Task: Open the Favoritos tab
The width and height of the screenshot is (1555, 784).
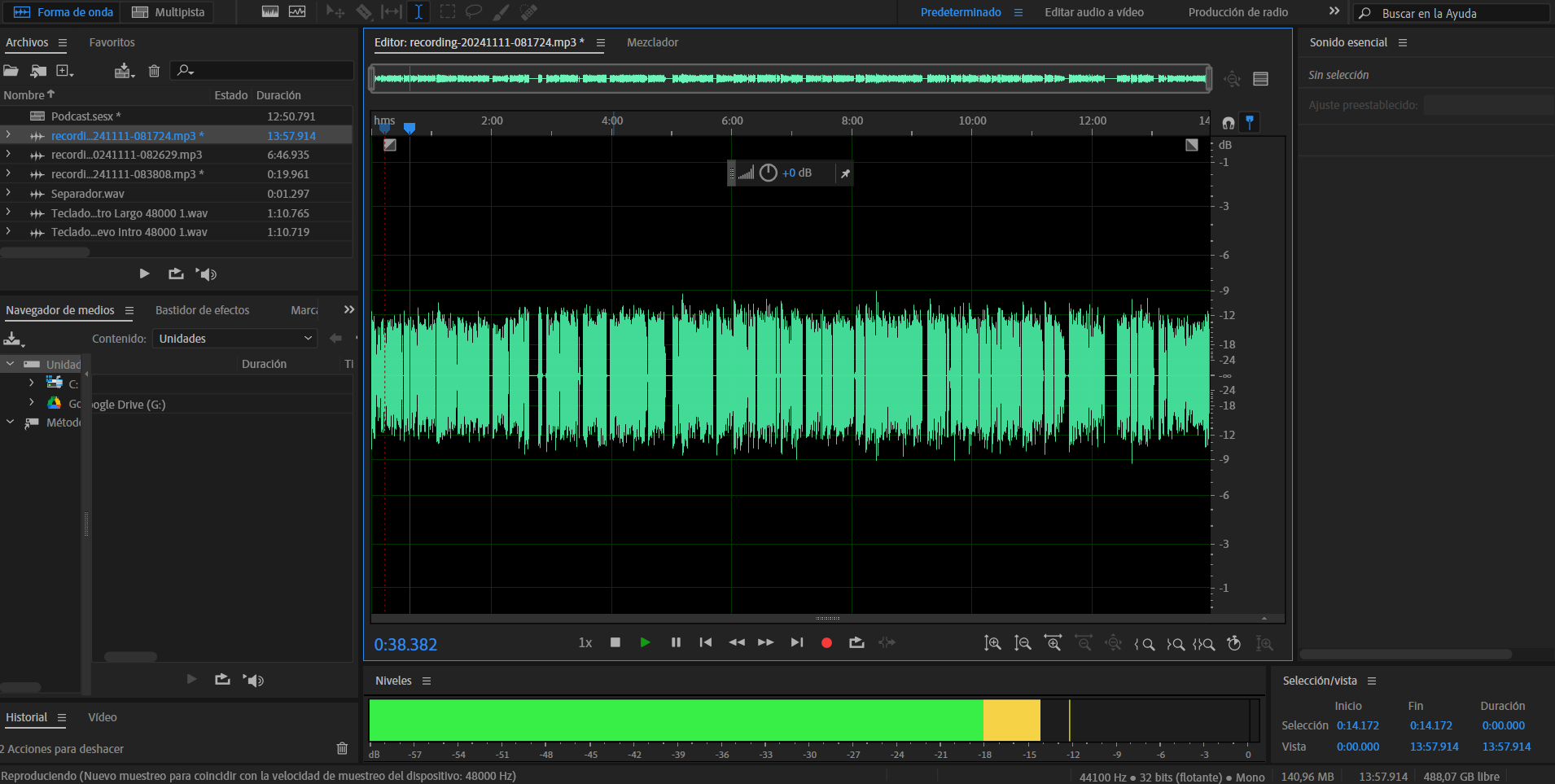Action: click(112, 42)
